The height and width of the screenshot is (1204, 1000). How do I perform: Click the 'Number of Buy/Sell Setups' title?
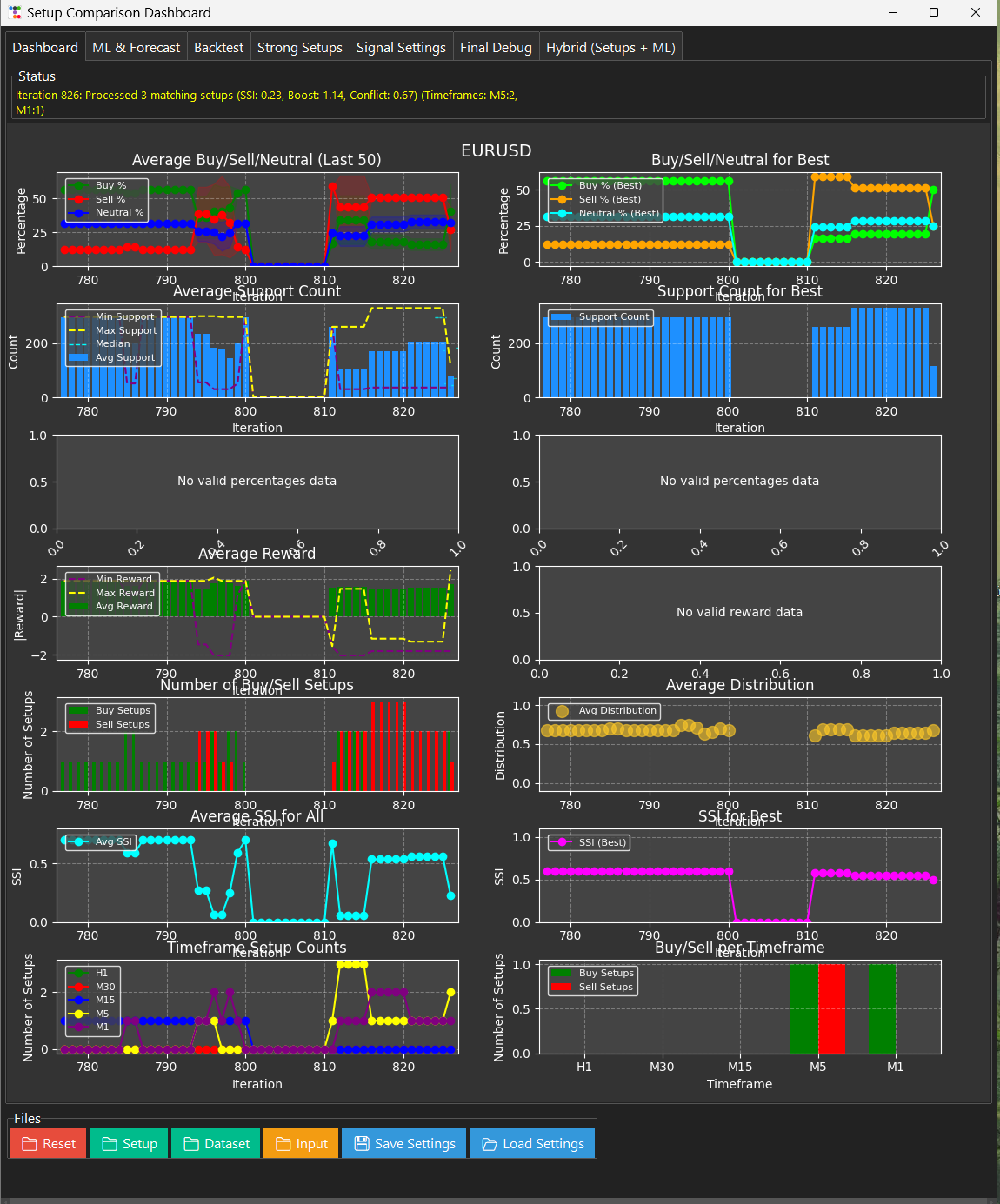pos(257,685)
